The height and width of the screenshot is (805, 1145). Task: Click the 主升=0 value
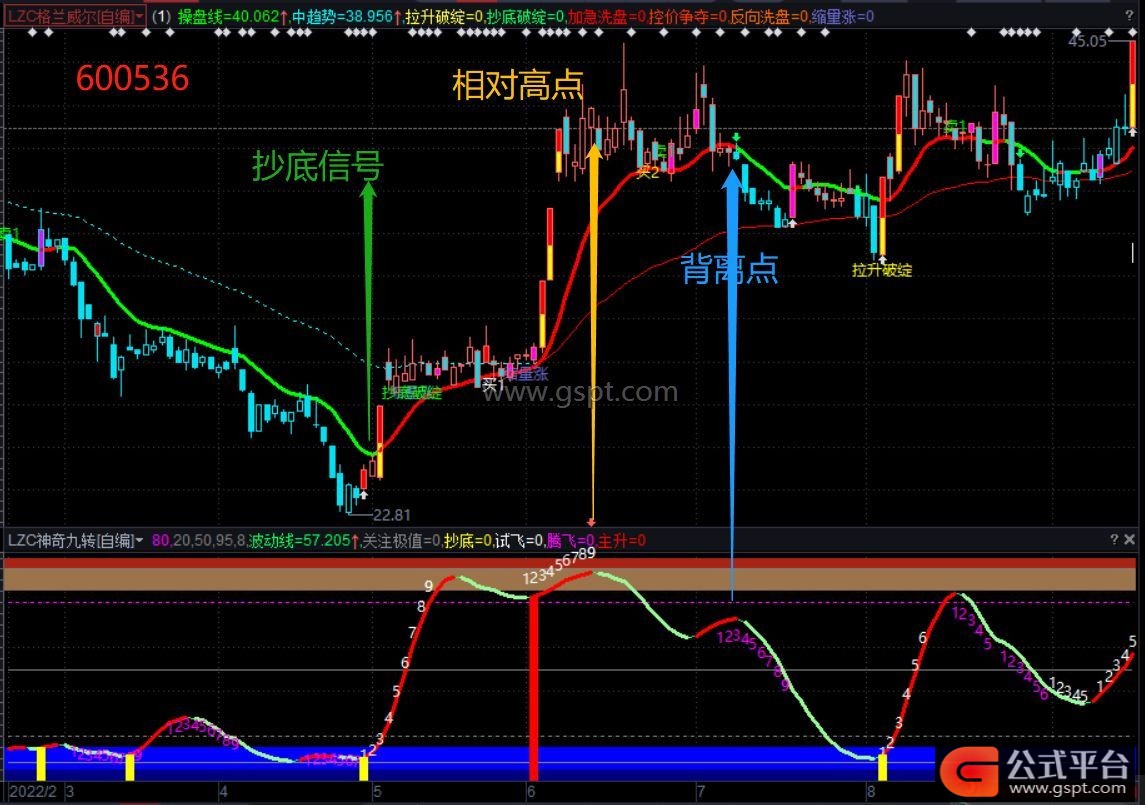click(621, 541)
